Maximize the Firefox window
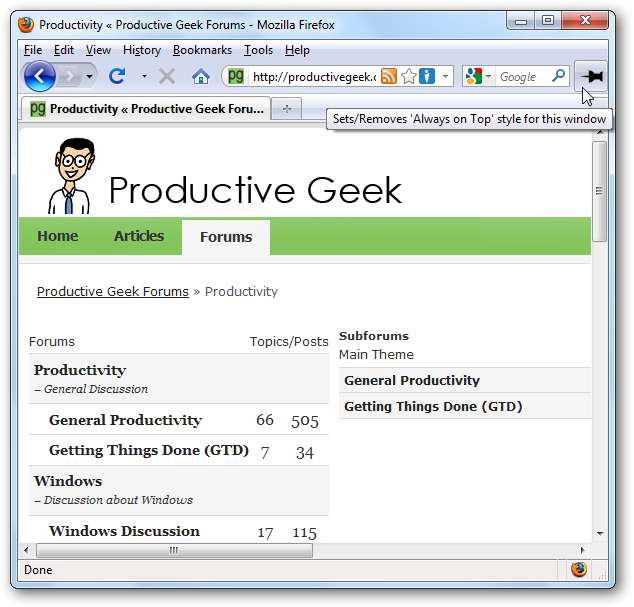The height and width of the screenshot is (607, 634). coord(548,20)
